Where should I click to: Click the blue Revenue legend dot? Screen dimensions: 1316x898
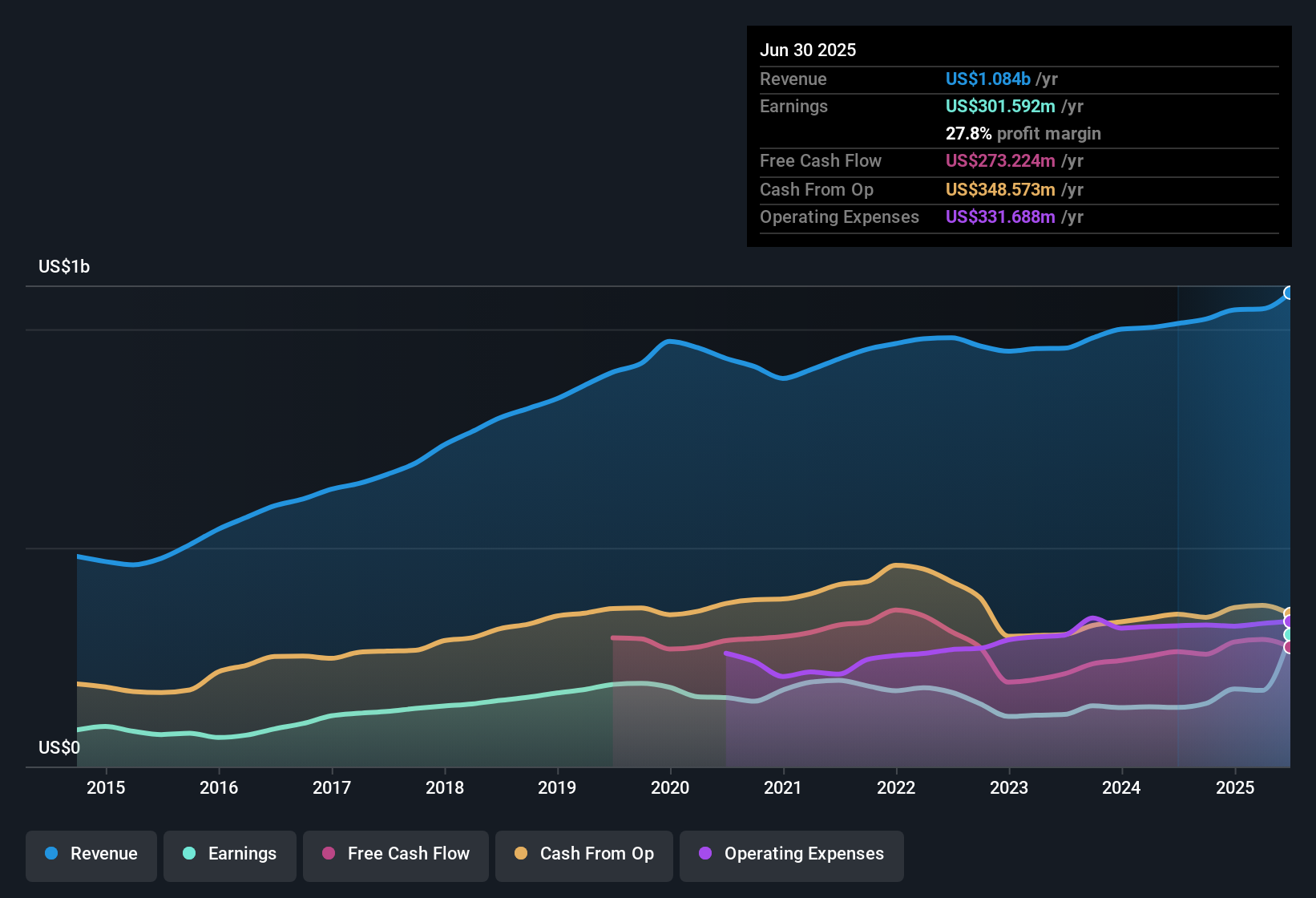[50, 854]
